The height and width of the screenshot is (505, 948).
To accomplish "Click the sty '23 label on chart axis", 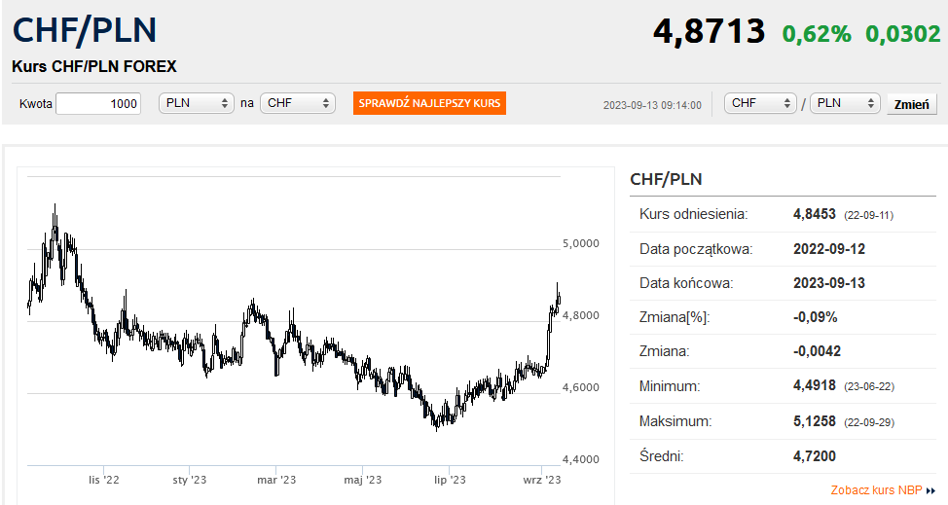I will pos(189,480).
